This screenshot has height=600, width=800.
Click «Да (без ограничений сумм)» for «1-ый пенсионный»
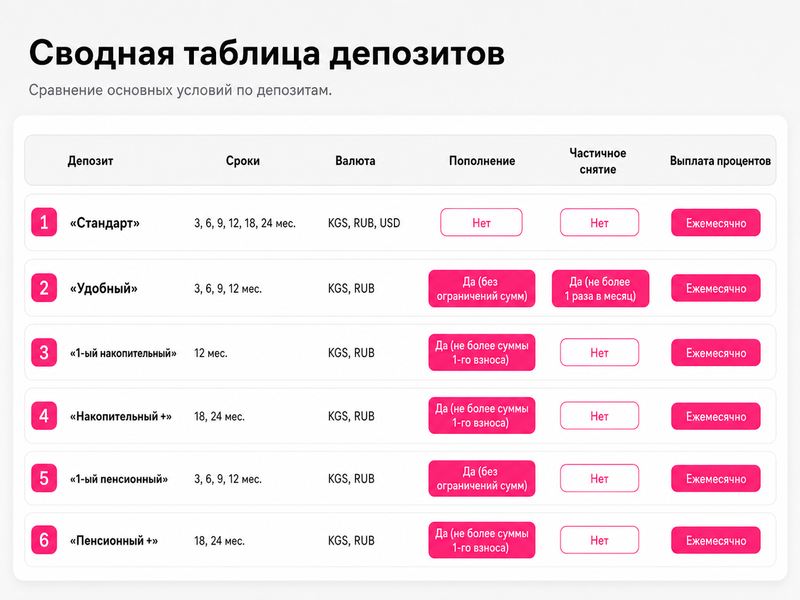coord(482,479)
